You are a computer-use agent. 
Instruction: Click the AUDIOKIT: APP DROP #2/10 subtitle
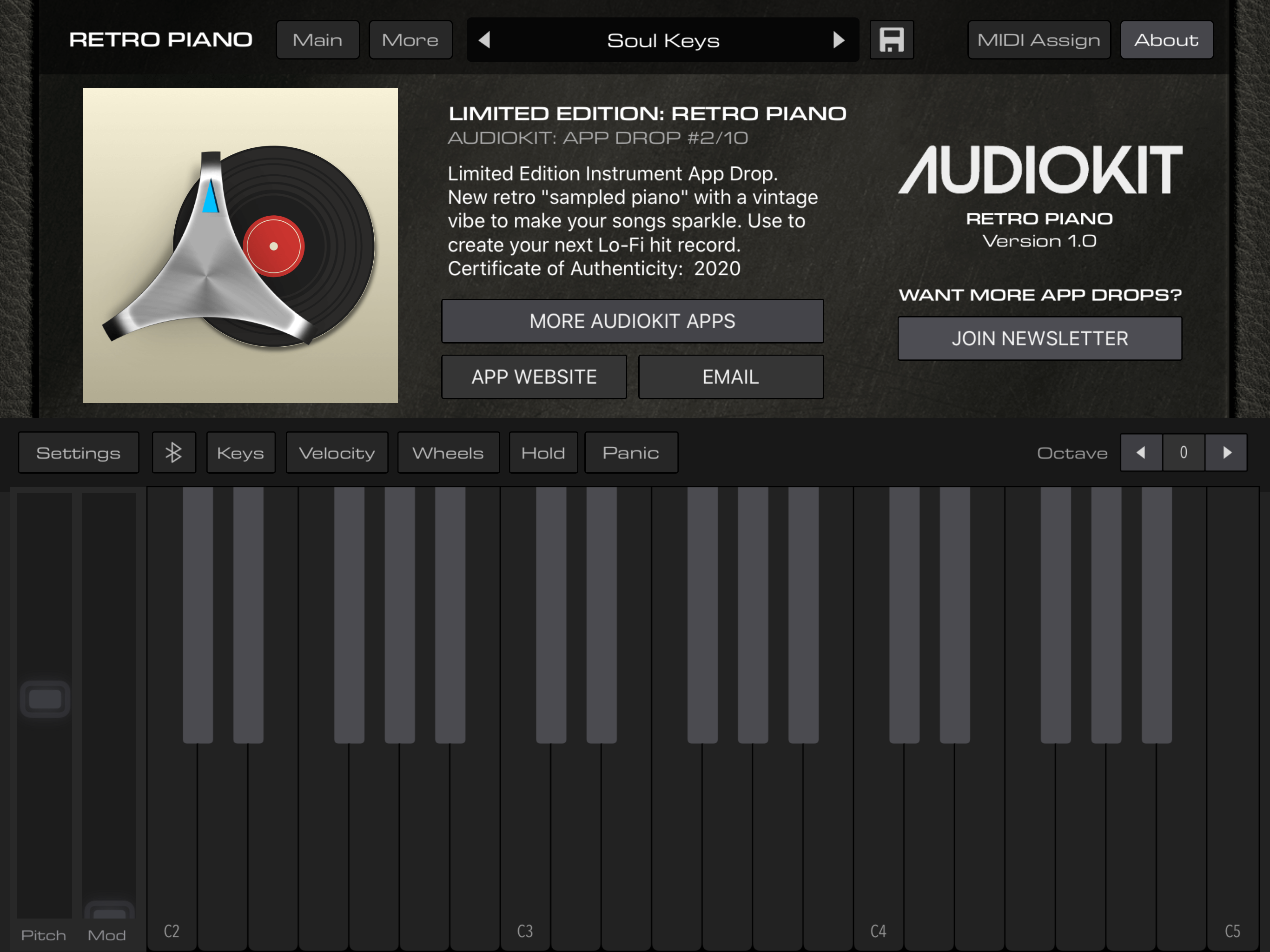coord(598,138)
